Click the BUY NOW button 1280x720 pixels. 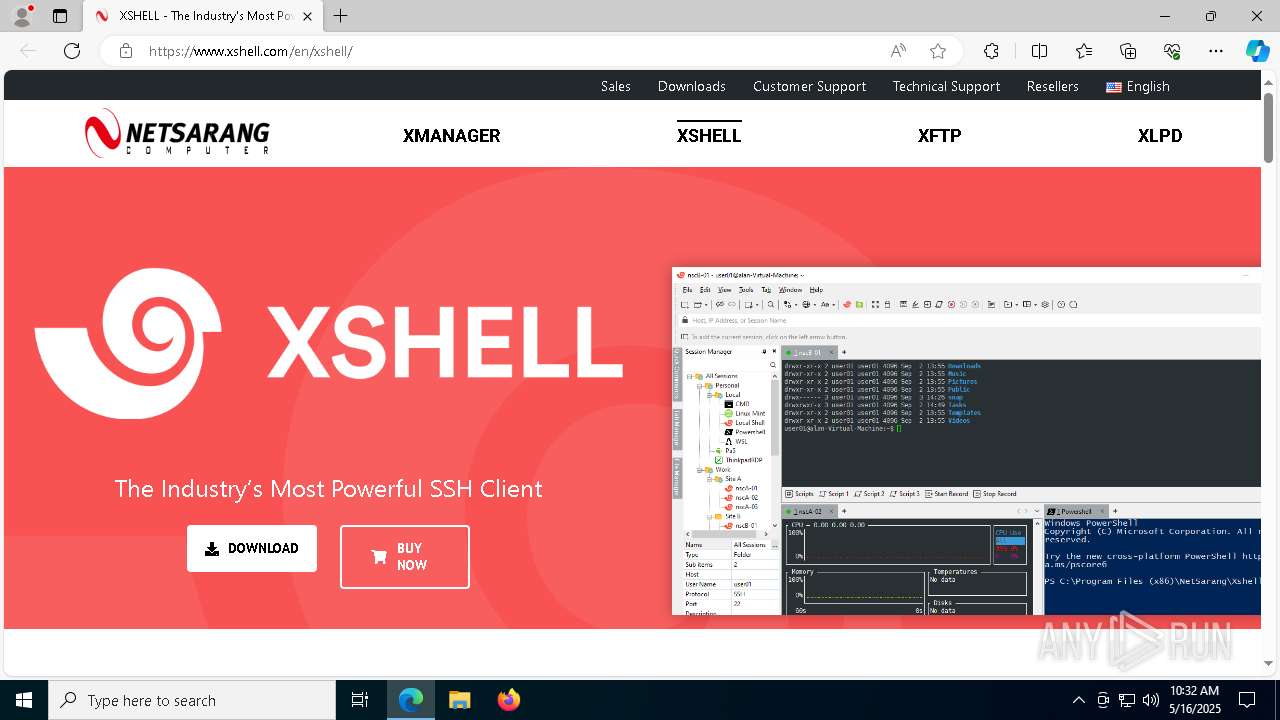[405, 557]
